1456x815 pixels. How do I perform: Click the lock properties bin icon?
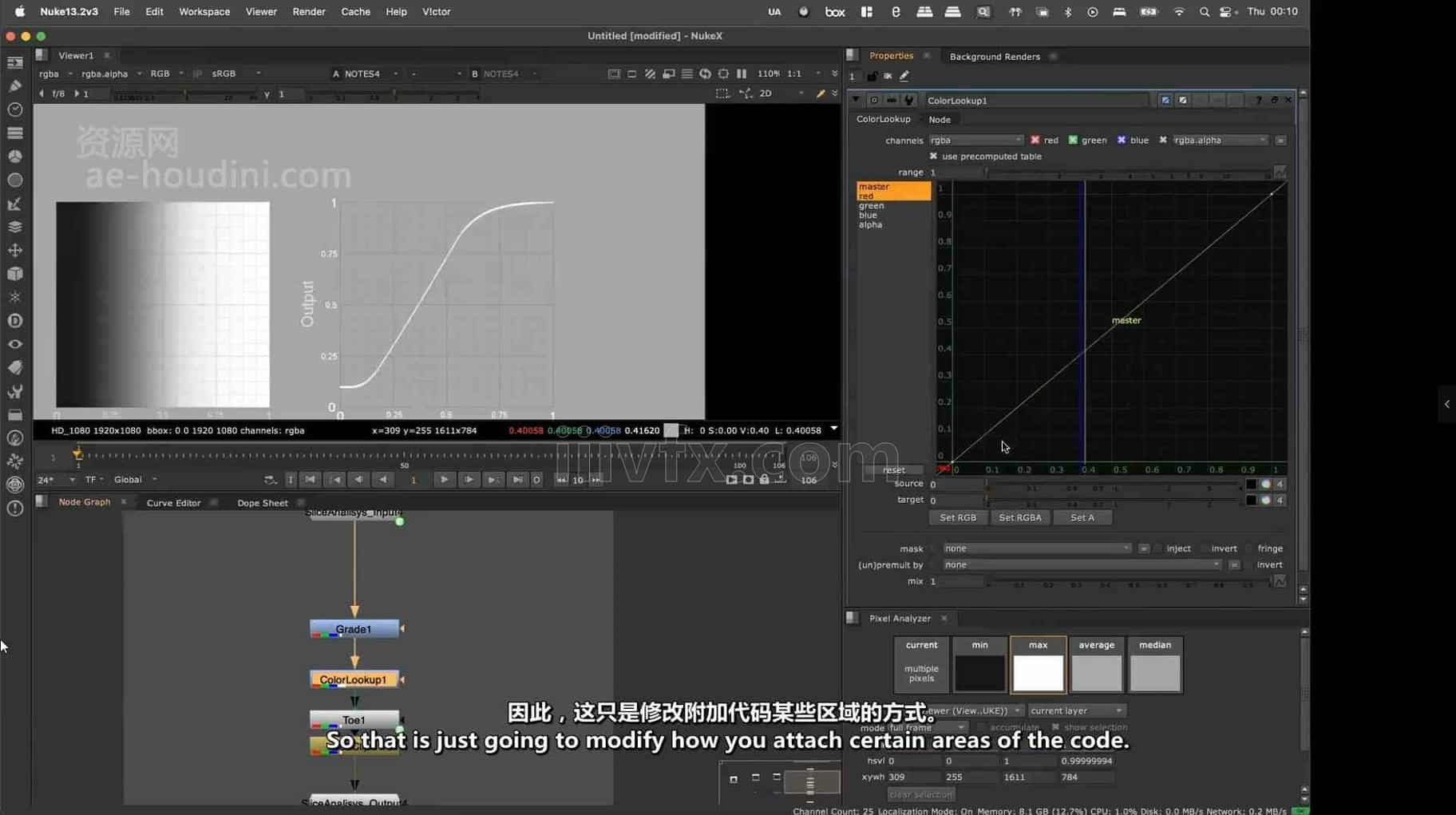[x=872, y=77]
